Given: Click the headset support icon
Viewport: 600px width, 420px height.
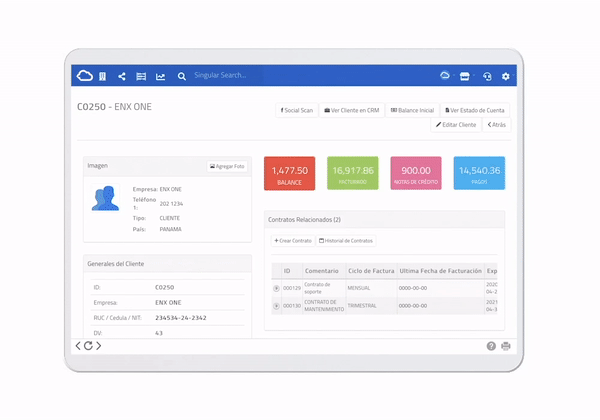Looking at the screenshot, I should pos(487,77).
